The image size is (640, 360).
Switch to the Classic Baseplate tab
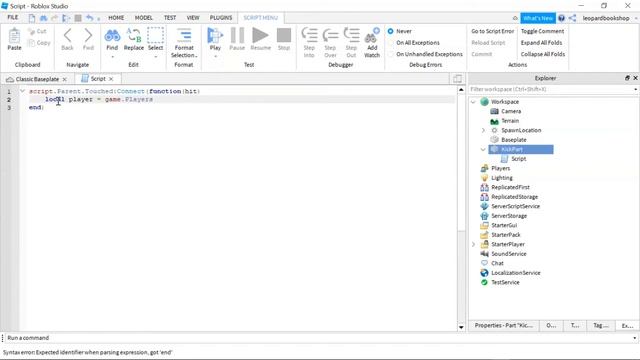[37, 79]
